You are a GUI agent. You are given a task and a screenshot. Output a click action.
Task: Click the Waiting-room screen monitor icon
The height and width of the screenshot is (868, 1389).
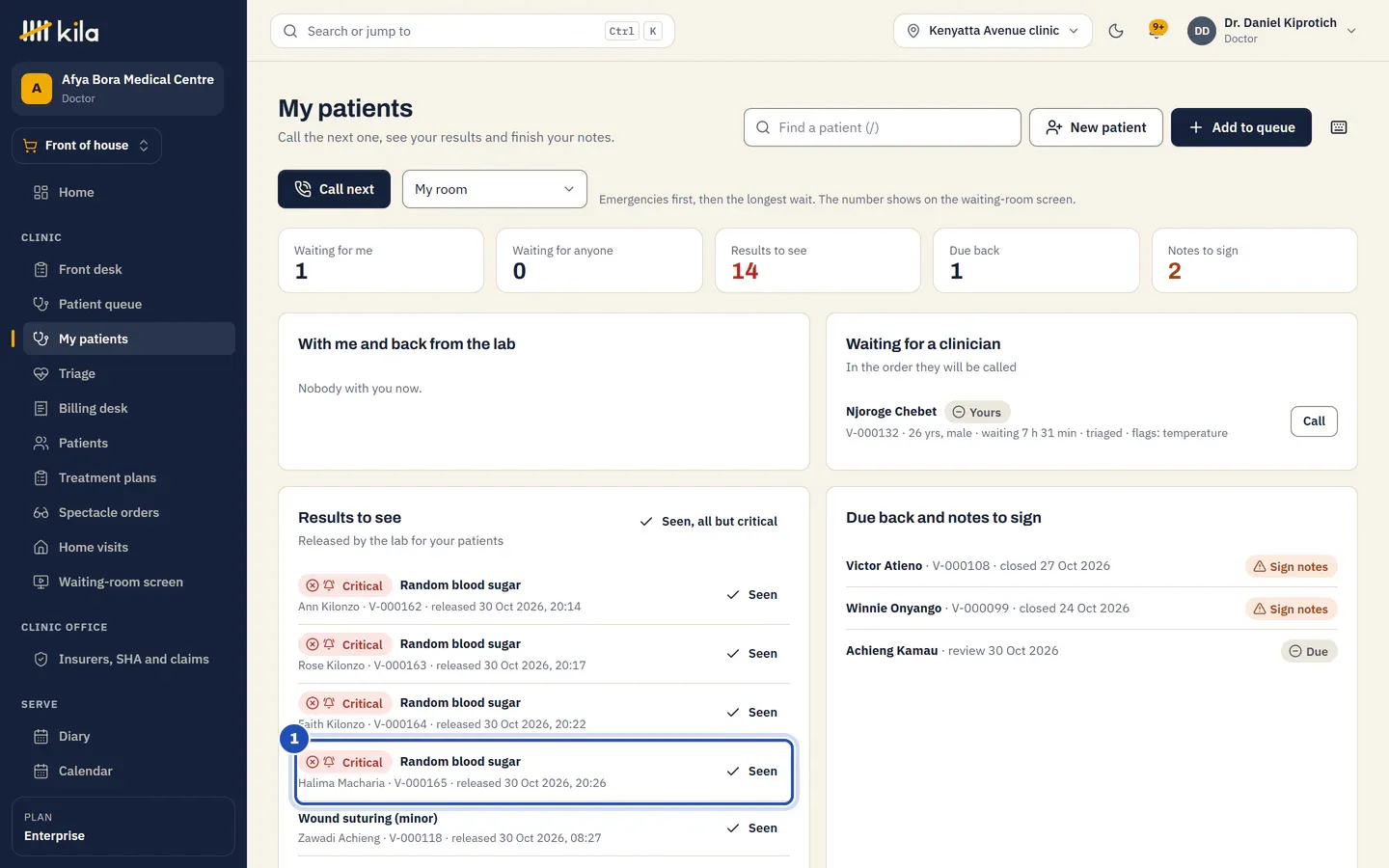(41, 582)
